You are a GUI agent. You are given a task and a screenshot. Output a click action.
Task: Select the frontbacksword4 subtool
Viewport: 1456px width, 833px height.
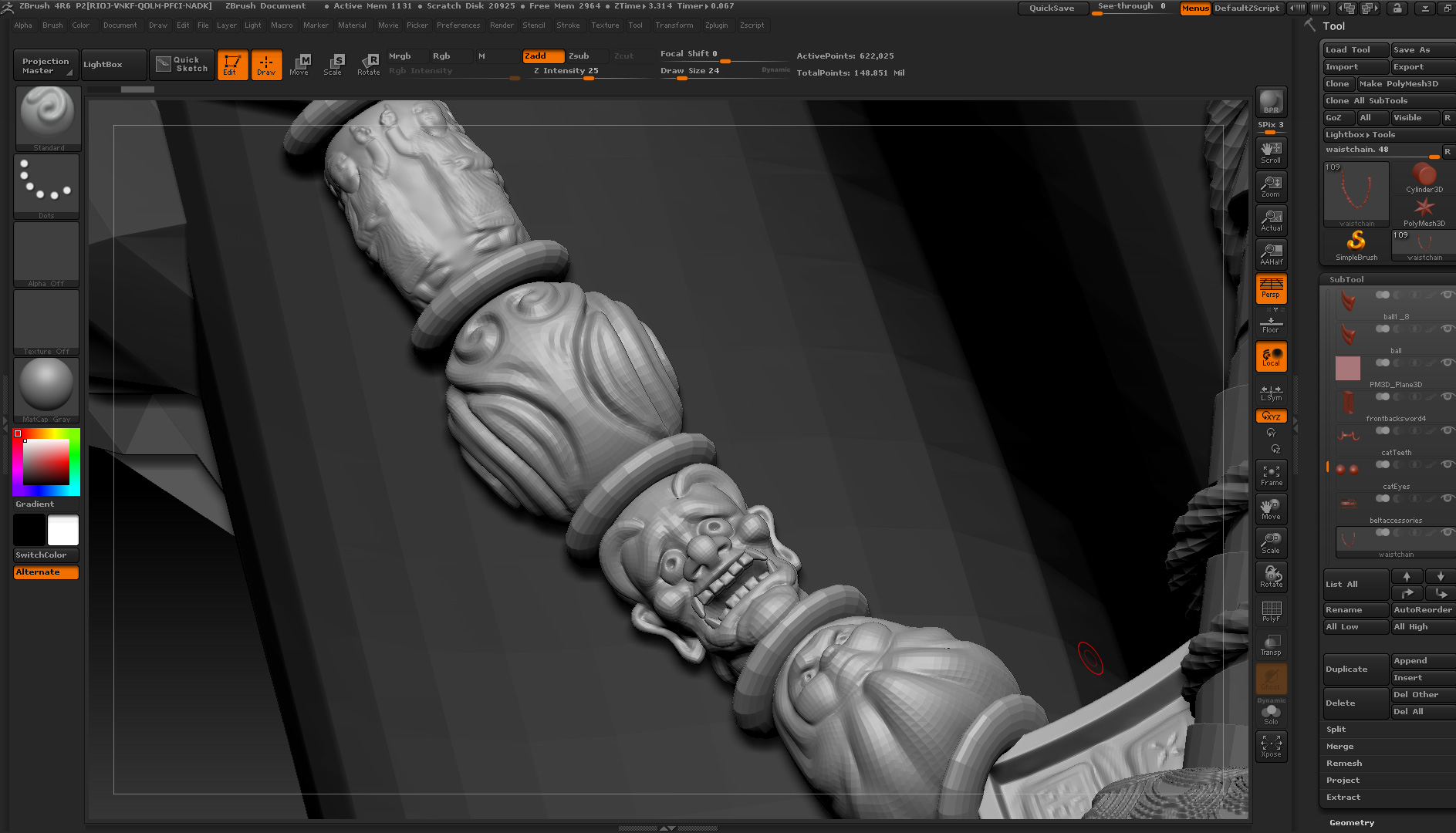1394,406
